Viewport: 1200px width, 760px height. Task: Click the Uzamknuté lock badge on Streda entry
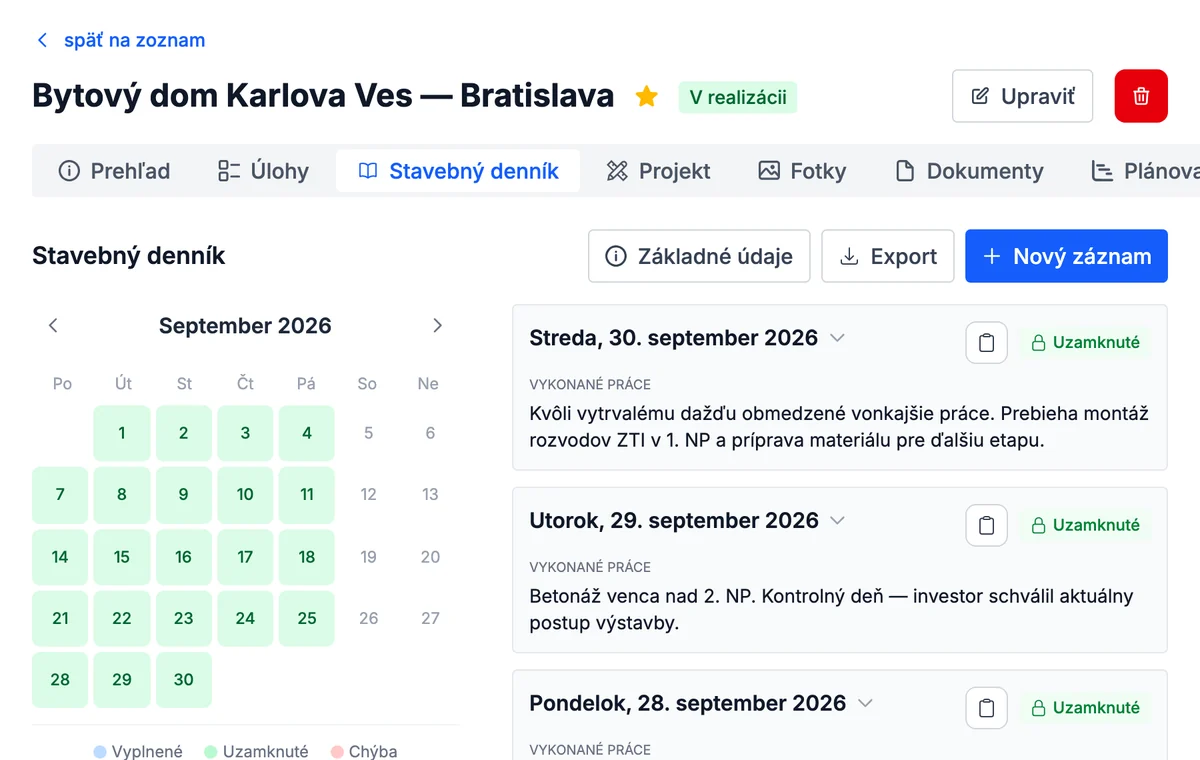pos(1085,342)
